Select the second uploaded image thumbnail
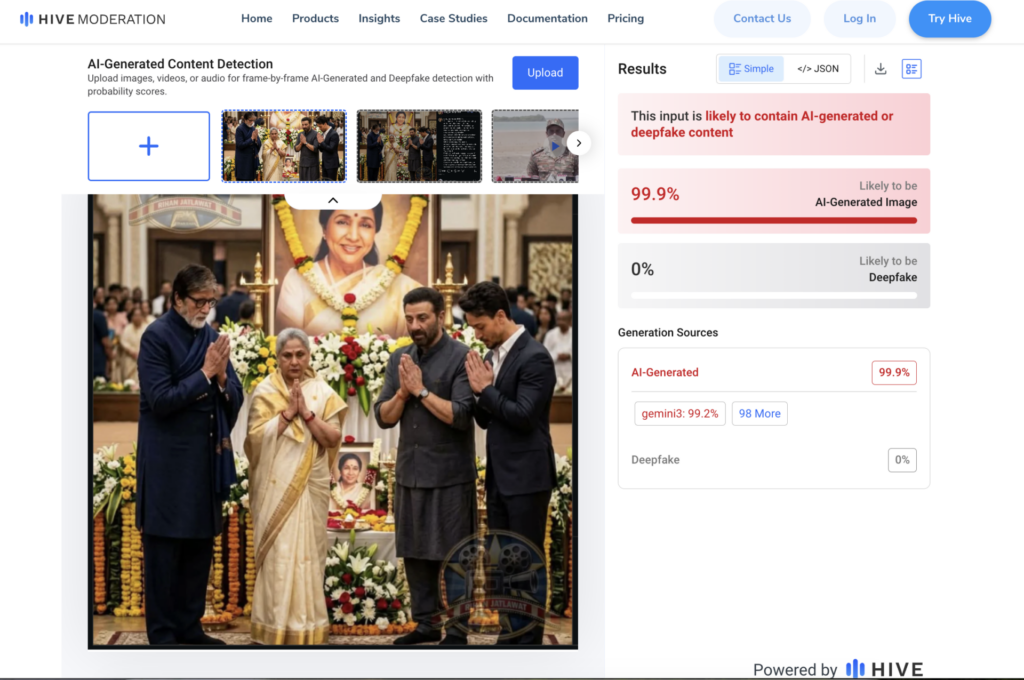 point(419,146)
